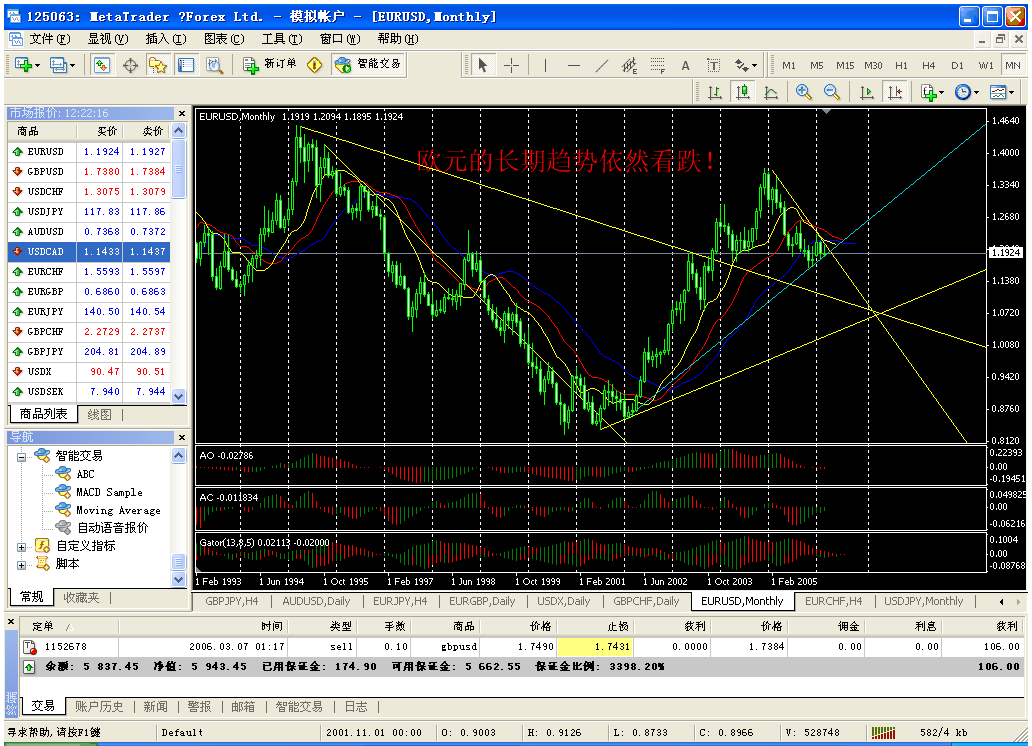
Task: Click the 新订单 new order button
Action: point(270,65)
